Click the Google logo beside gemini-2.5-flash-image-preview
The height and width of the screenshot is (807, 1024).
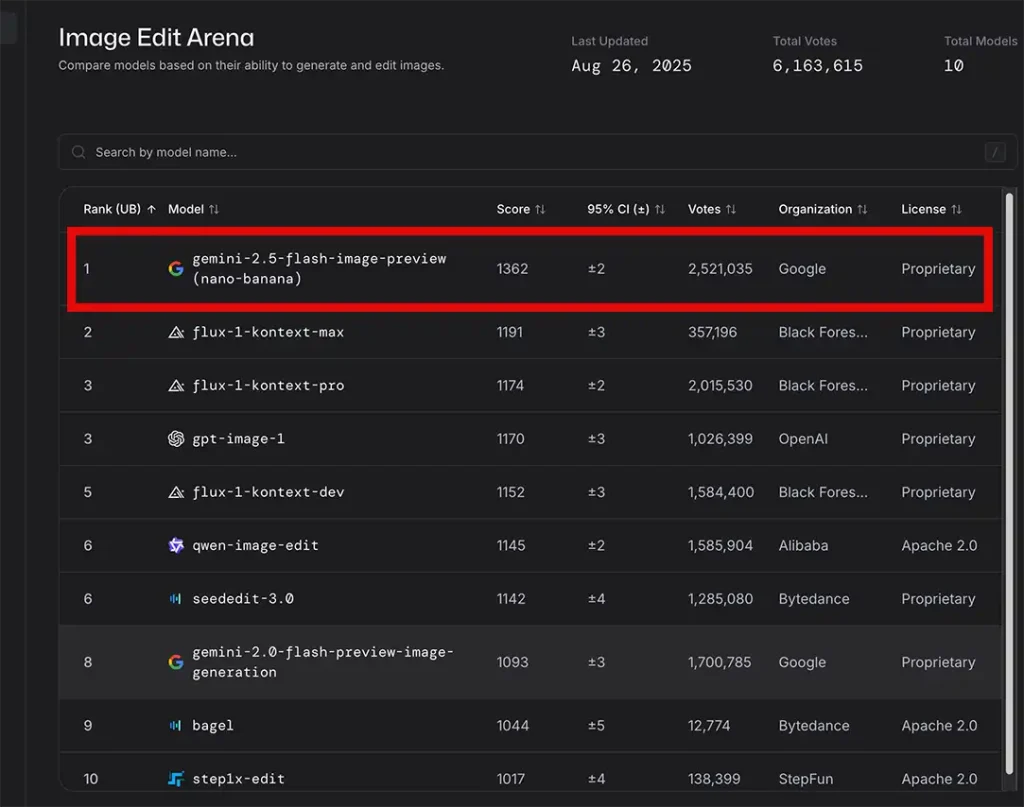[x=176, y=269]
